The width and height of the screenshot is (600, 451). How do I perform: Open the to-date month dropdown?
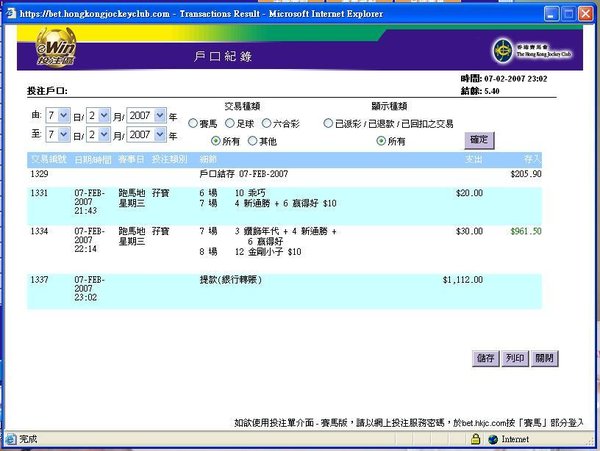(98, 134)
